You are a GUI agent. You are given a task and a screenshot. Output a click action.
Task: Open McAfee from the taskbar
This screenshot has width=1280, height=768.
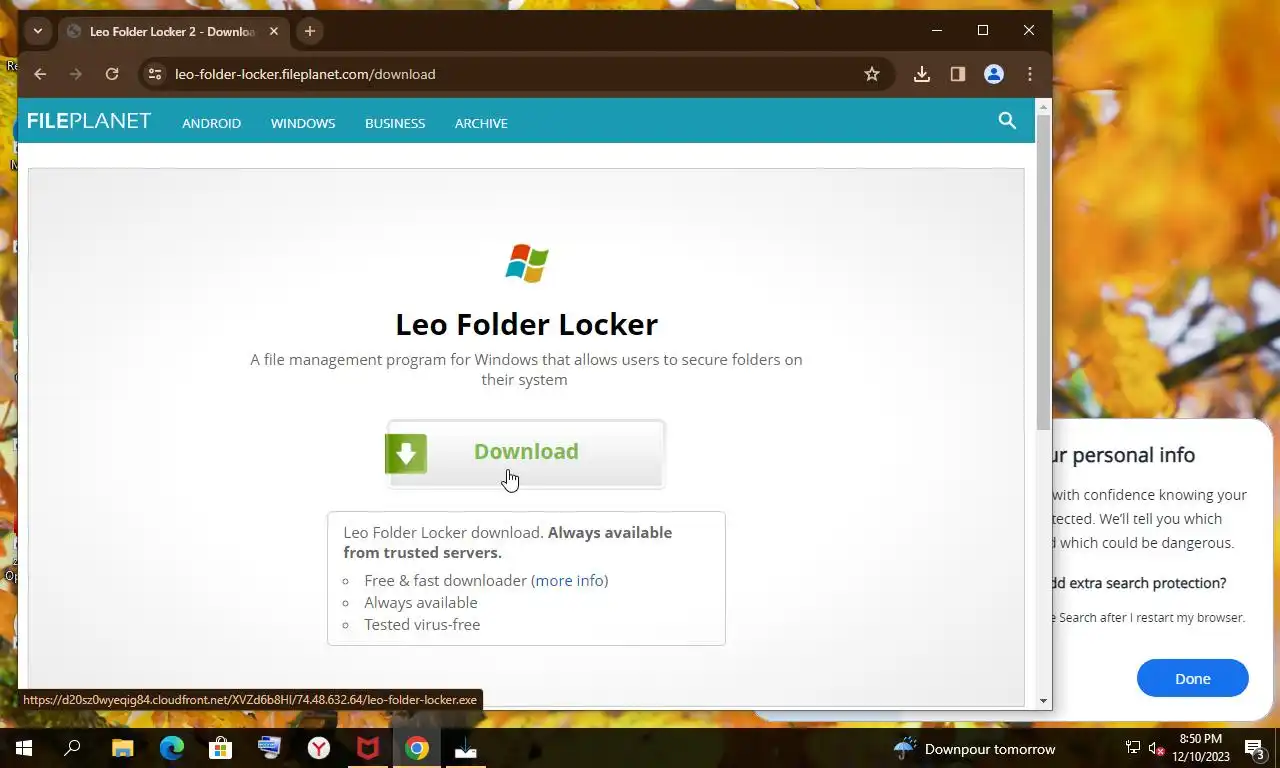368,748
